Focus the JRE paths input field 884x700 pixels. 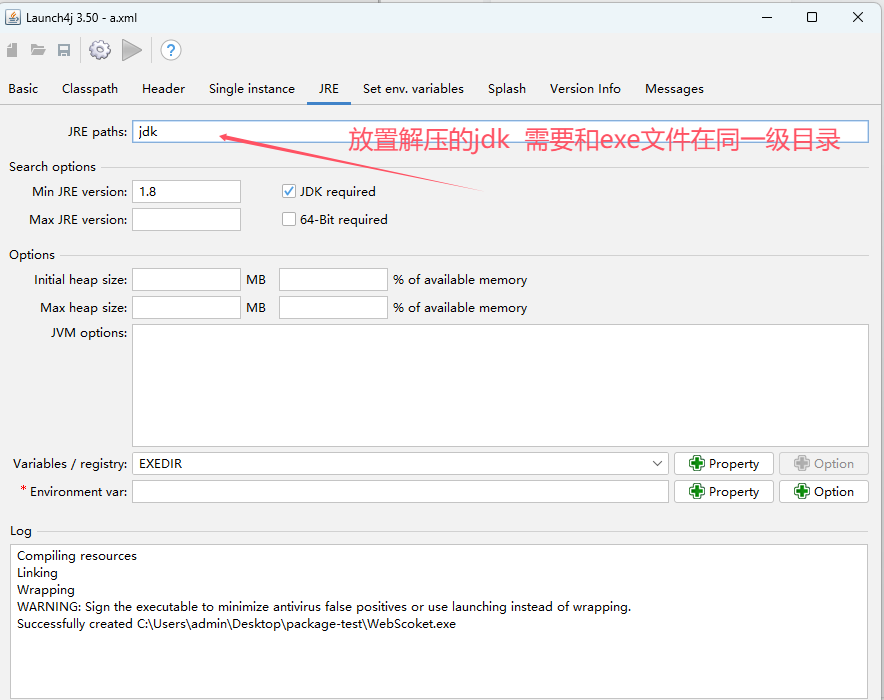tap(500, 131)
